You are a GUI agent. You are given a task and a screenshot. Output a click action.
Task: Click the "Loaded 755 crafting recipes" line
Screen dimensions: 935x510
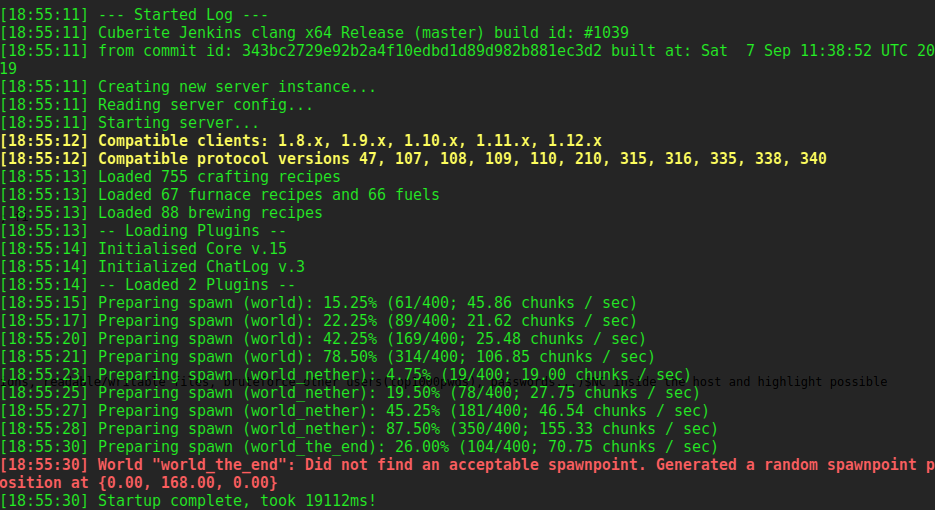[x=219, y=177]
